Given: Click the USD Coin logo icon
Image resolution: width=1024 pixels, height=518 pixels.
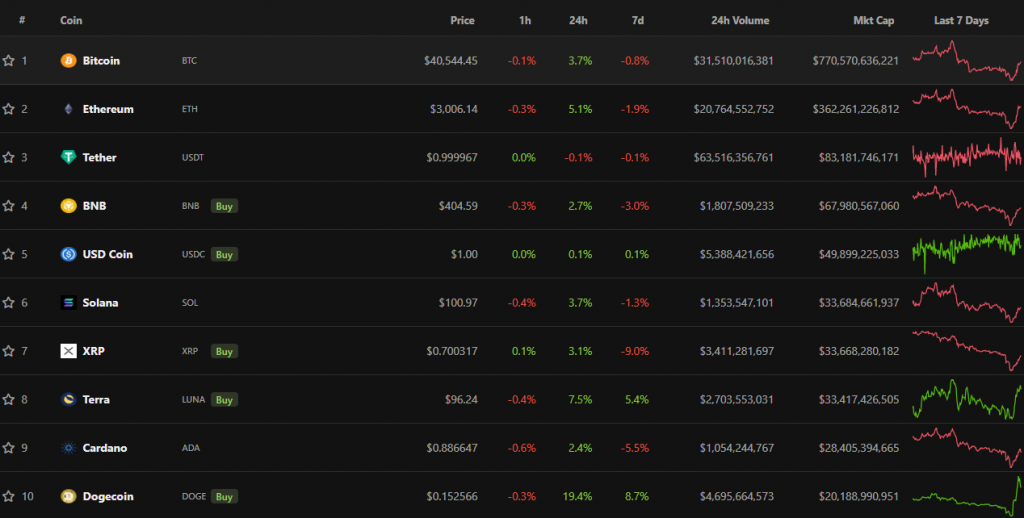Looking at the screenshot, I should (x=69, y=254).
